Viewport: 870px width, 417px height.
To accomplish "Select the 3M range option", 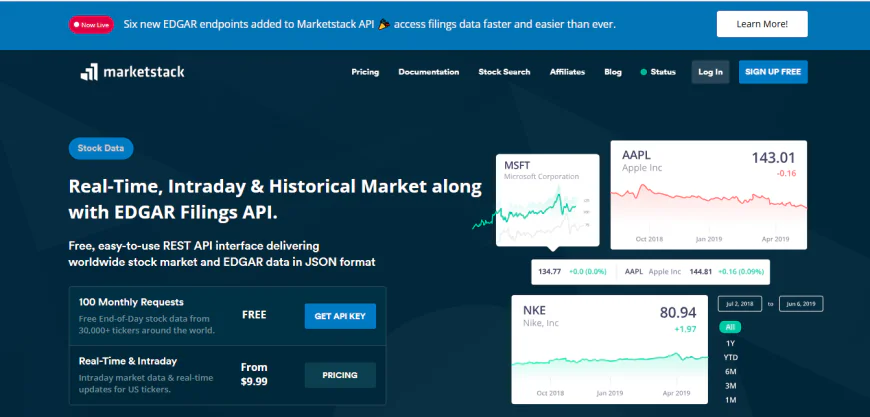I will point(730,386).
